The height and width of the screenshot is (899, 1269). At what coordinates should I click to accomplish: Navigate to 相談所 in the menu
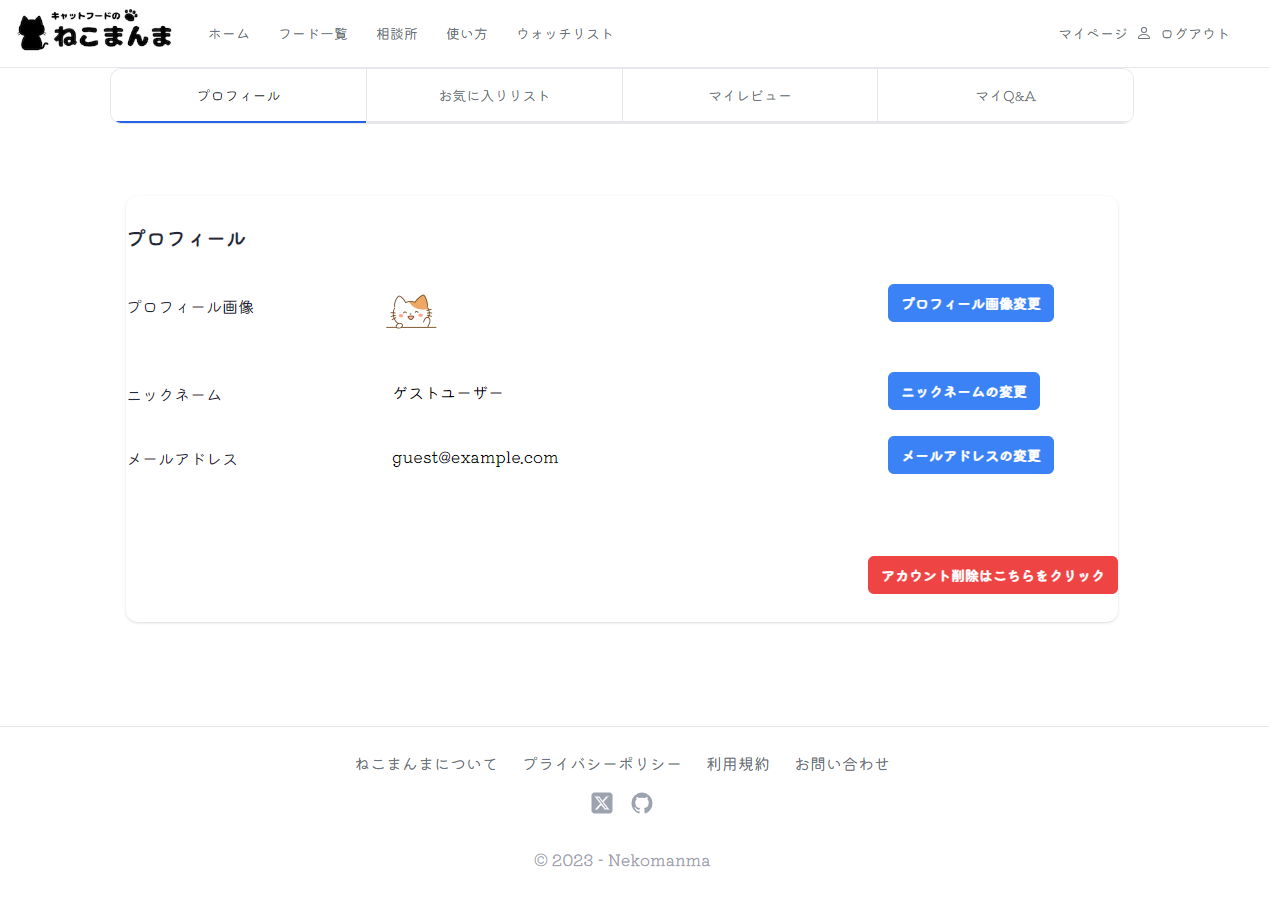pyautogui.click(x=396, y=33)
